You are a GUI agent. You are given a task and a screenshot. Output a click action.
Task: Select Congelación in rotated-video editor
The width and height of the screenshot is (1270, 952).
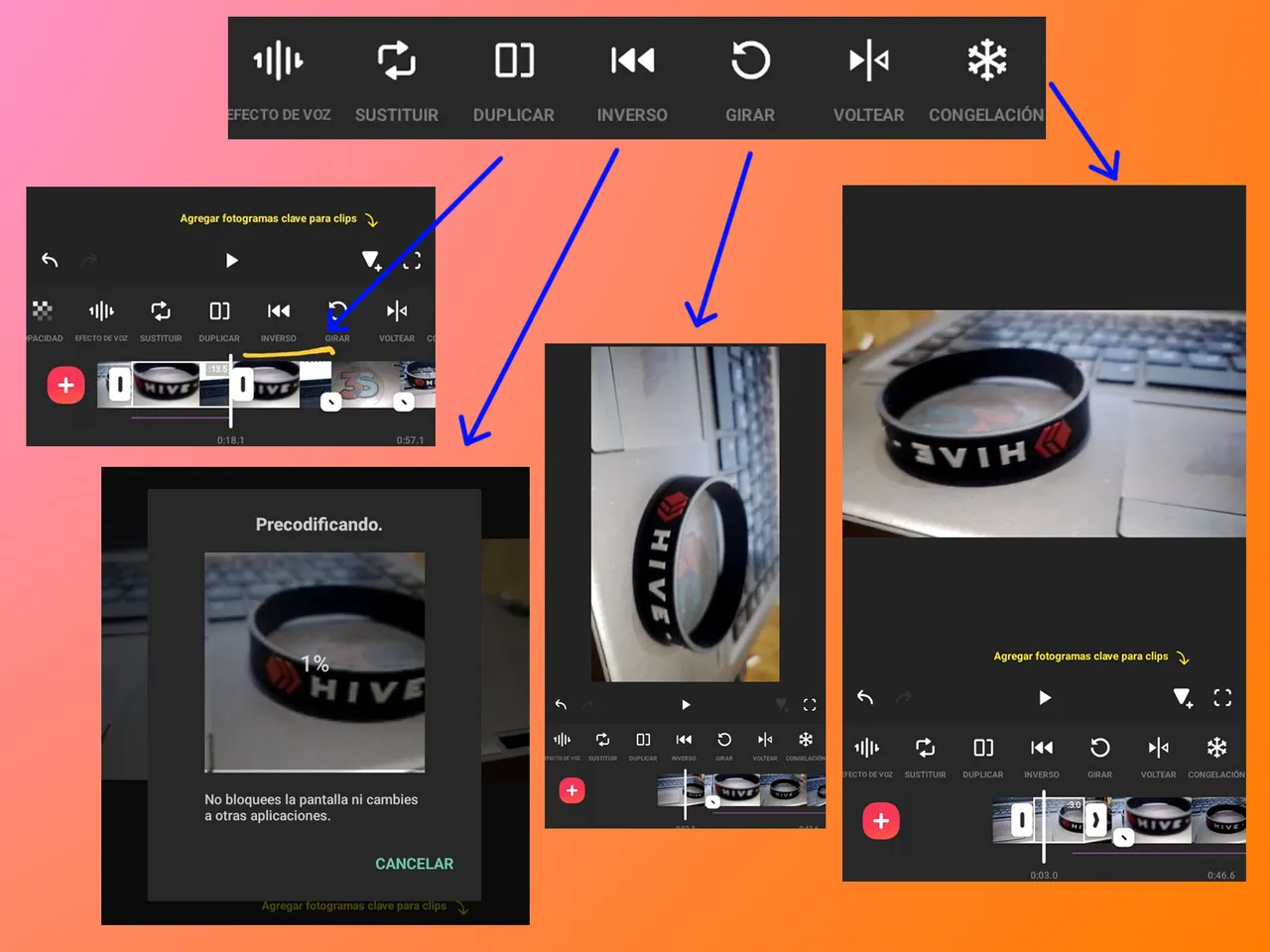tap(806, 747)
